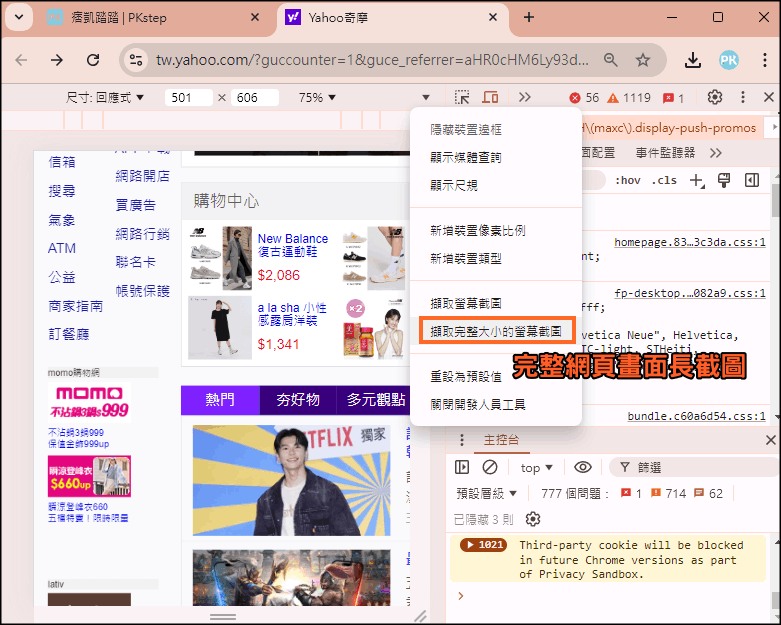The height and width of the screenshot is (625, 781).
Task: Create live expression eye icon
Action: (582, 467)
